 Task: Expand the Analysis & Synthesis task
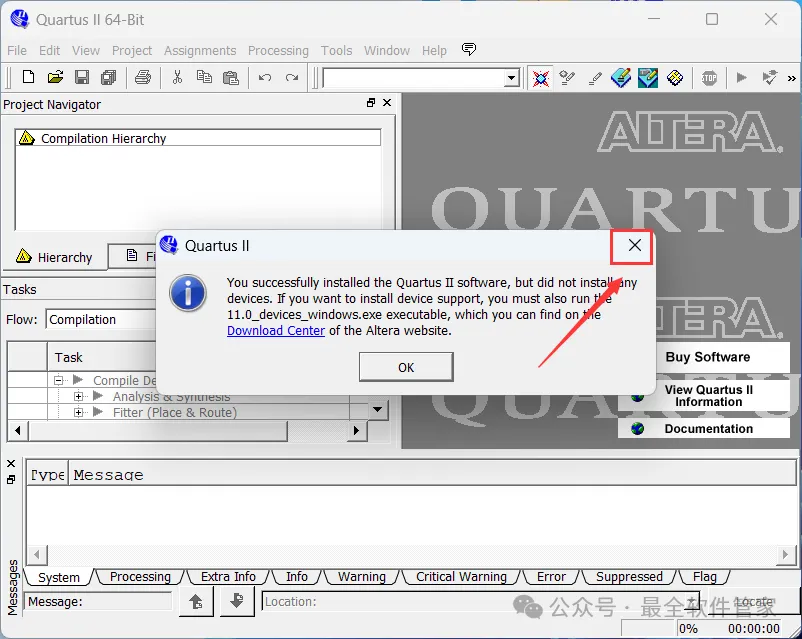pos(78,396)
